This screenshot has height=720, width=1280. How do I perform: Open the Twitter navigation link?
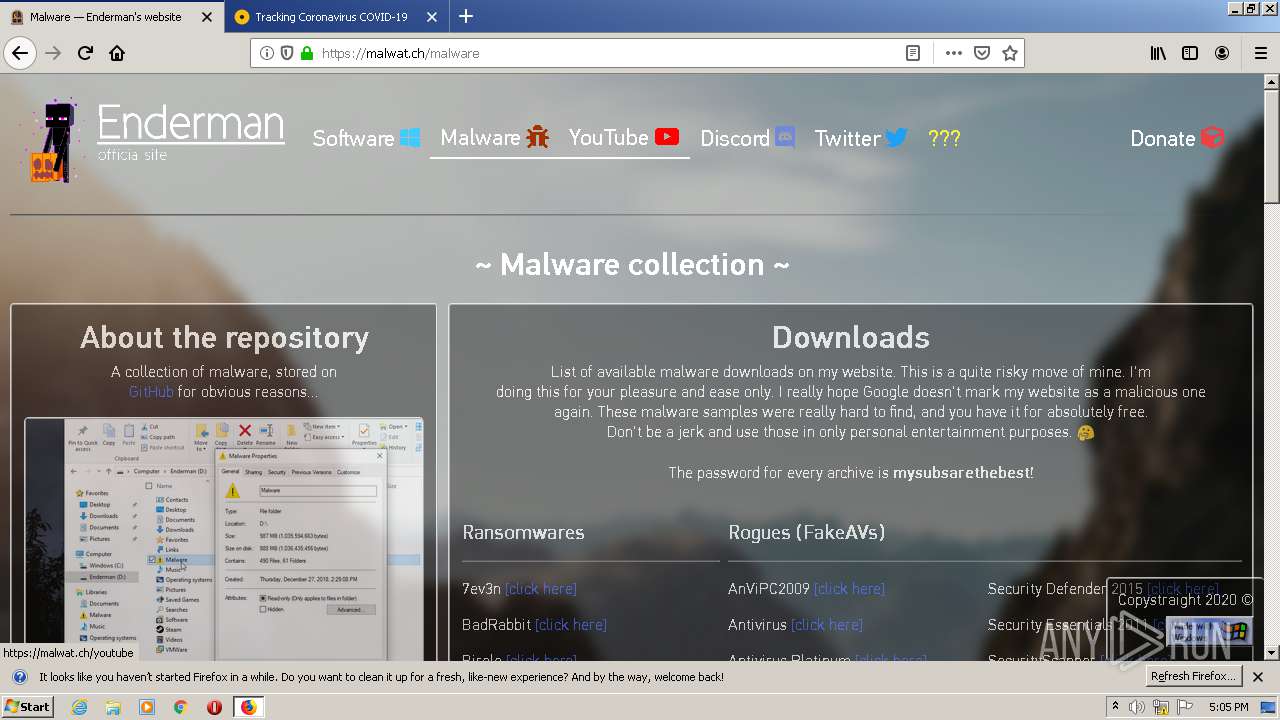point(861,138)
